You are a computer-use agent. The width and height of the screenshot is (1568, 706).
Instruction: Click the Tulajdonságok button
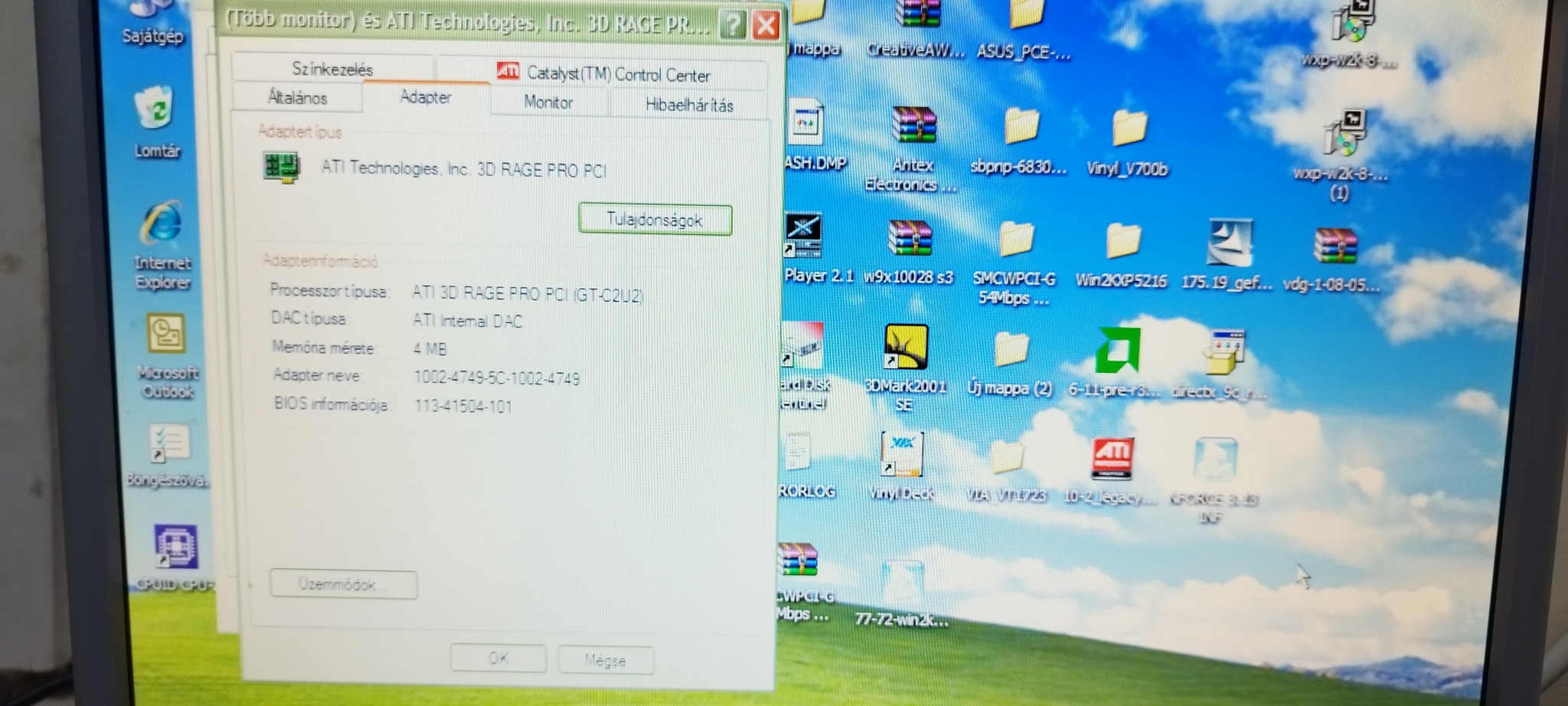coord(655,220)
